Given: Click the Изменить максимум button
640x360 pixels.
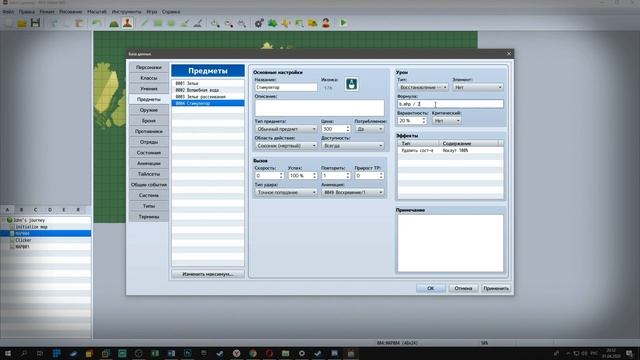Looking at the screenshot, I should coord(208,274).
